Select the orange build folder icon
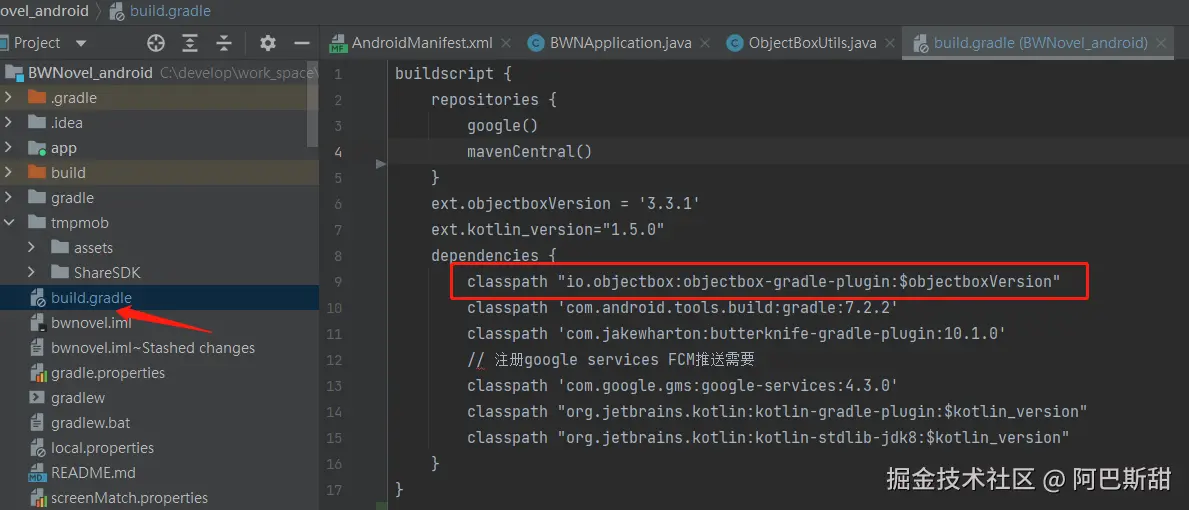The height and width of the screenshot is (510, 1189). pos(36,173)
